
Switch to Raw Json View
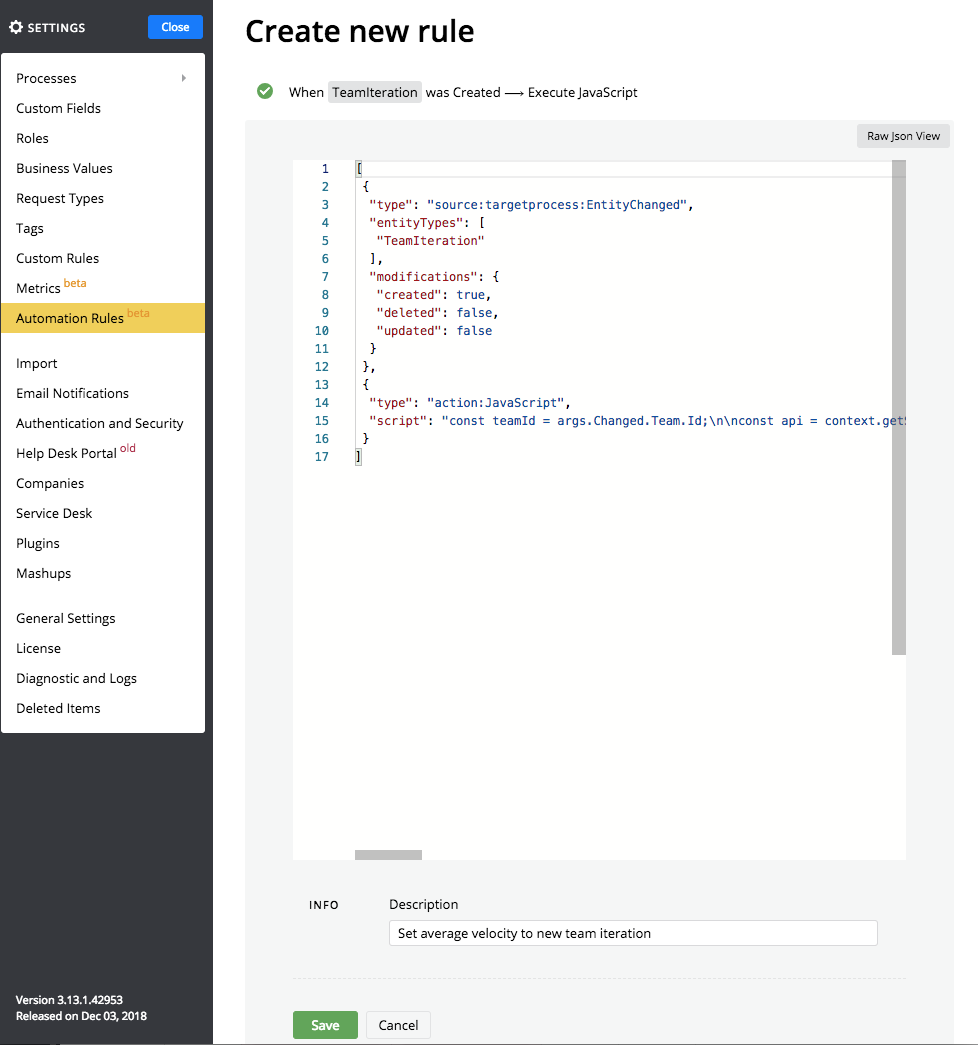point(903,136)
